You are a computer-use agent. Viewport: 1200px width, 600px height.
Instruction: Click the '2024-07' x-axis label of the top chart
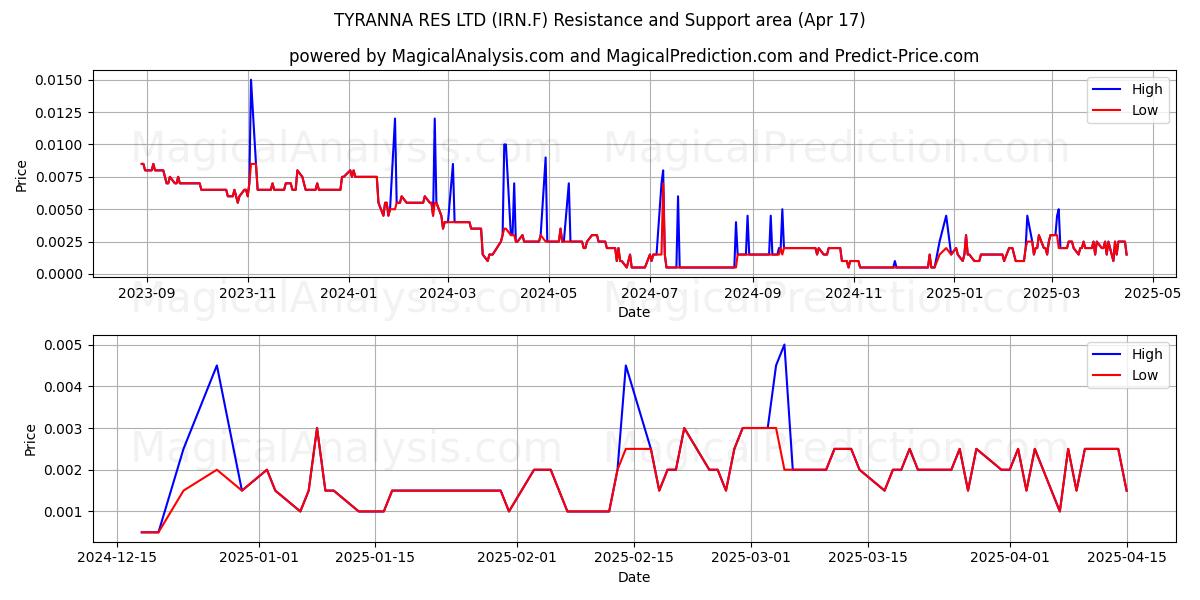pyautogui.click(x=650, y=293)
